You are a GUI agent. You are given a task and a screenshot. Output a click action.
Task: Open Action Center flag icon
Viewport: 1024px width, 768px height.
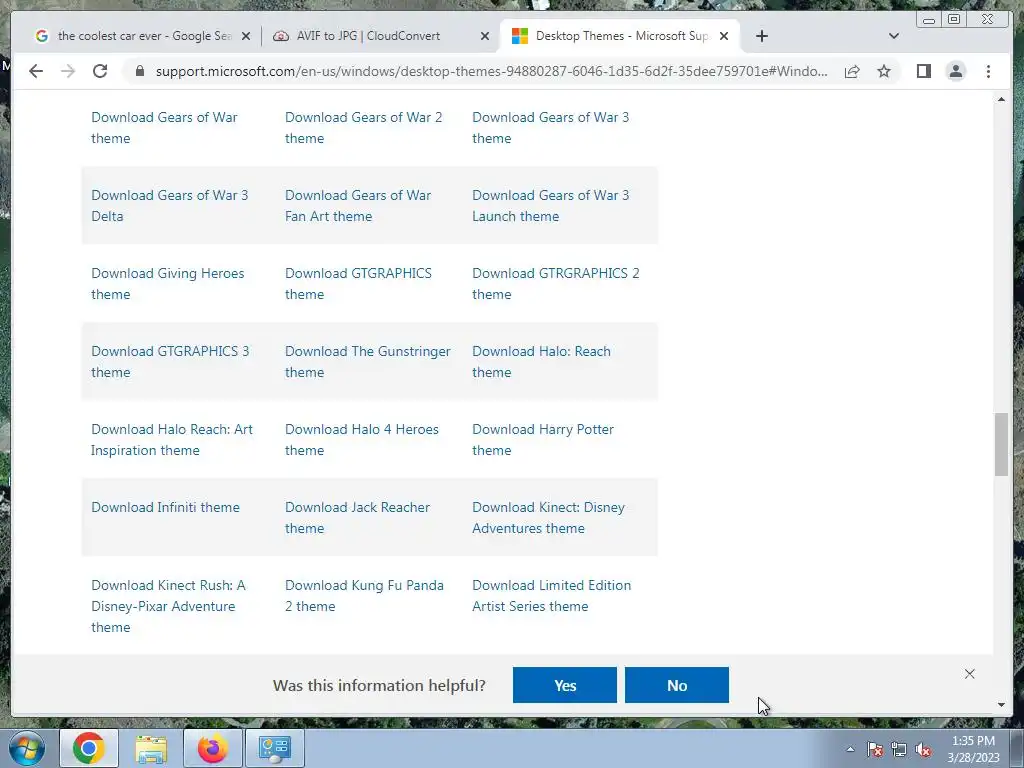875,750
